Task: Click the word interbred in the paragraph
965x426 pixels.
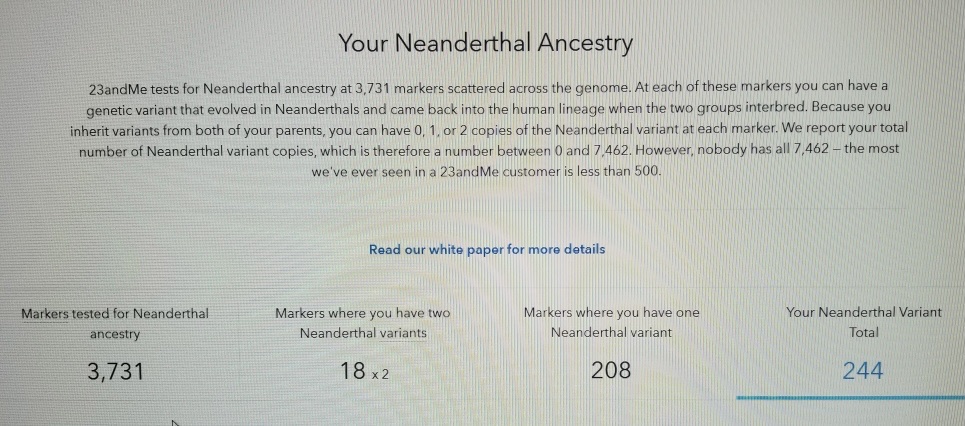Action: [x=775, y=106]
